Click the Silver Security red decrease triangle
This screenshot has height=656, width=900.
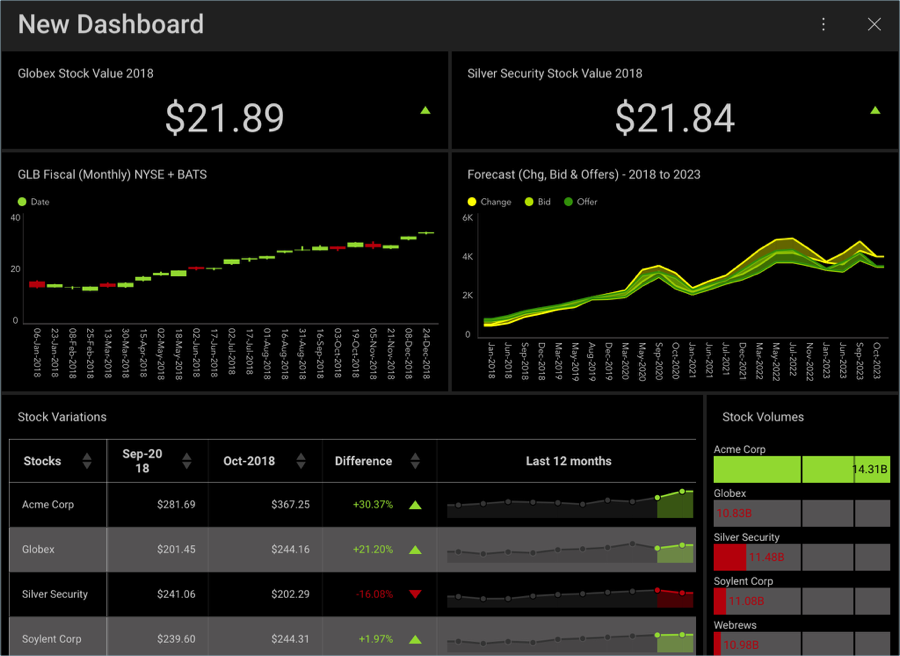point(415,594)
